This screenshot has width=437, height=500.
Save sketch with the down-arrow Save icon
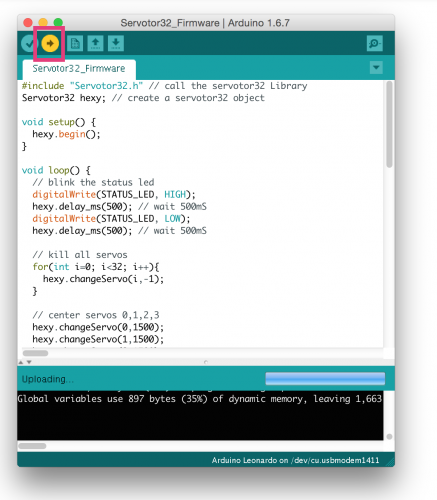click(116, 43)
